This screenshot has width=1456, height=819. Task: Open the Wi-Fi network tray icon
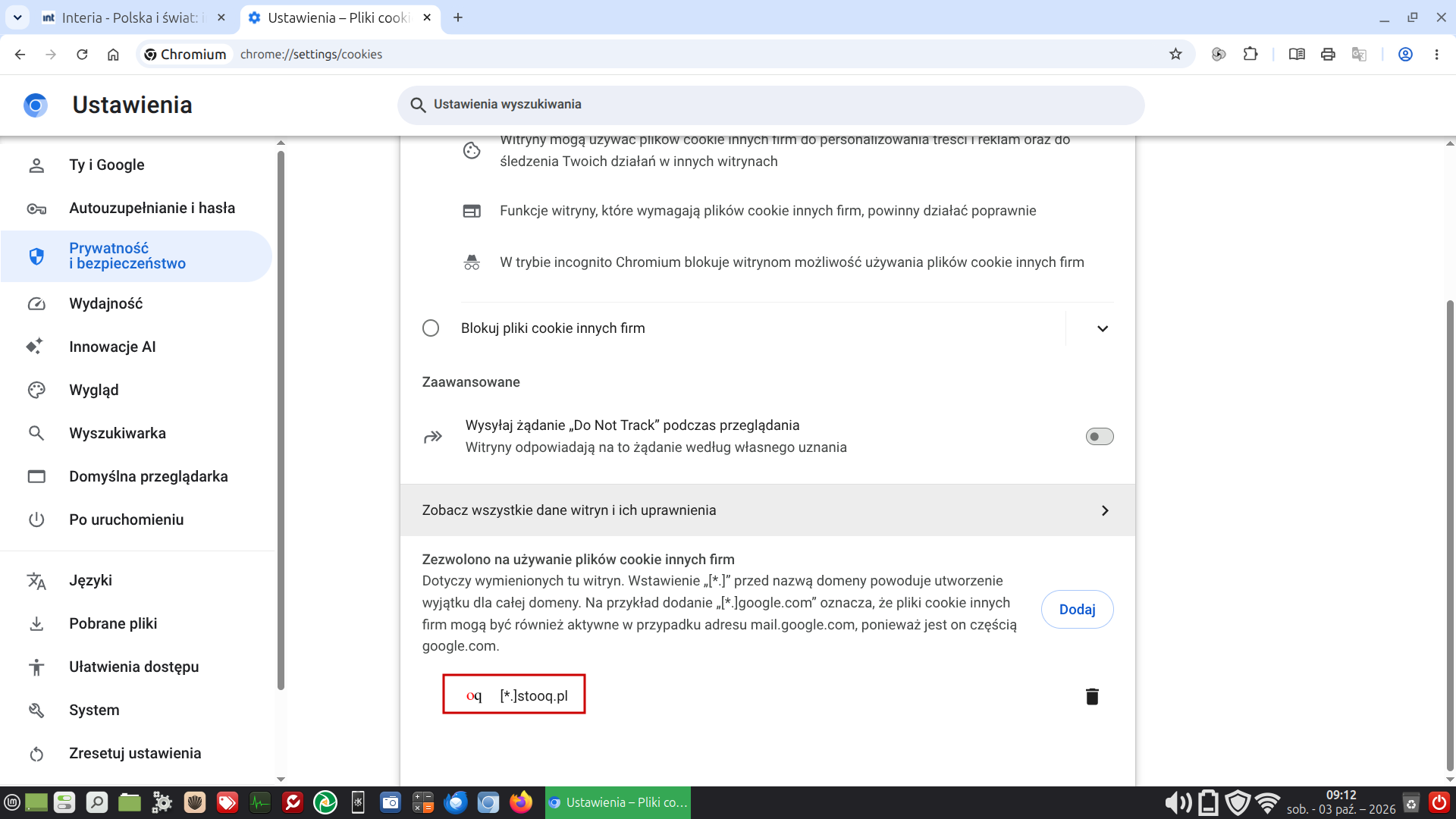(x=1267, y=802)
